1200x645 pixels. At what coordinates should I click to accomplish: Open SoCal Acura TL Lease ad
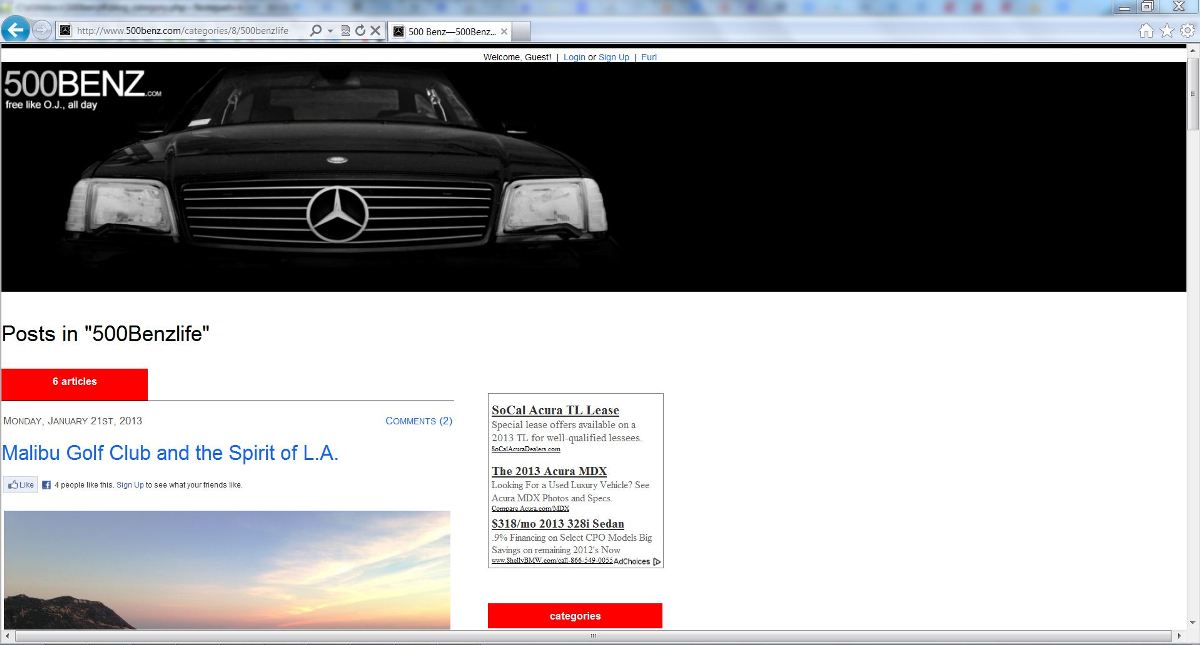(555, 410)
